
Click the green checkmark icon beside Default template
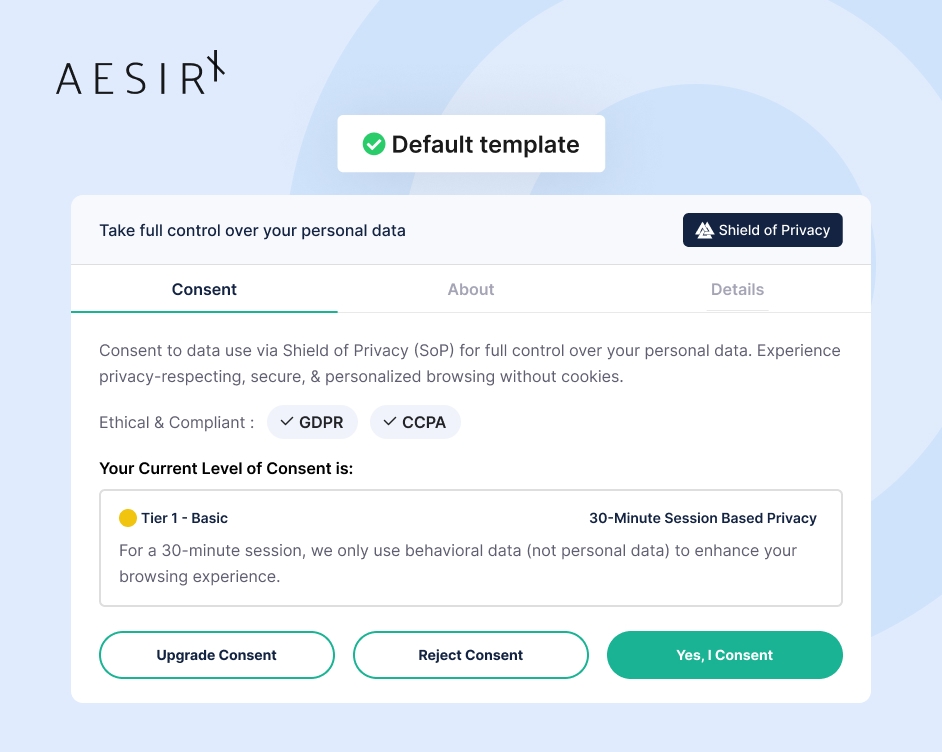tap(374, 144)
